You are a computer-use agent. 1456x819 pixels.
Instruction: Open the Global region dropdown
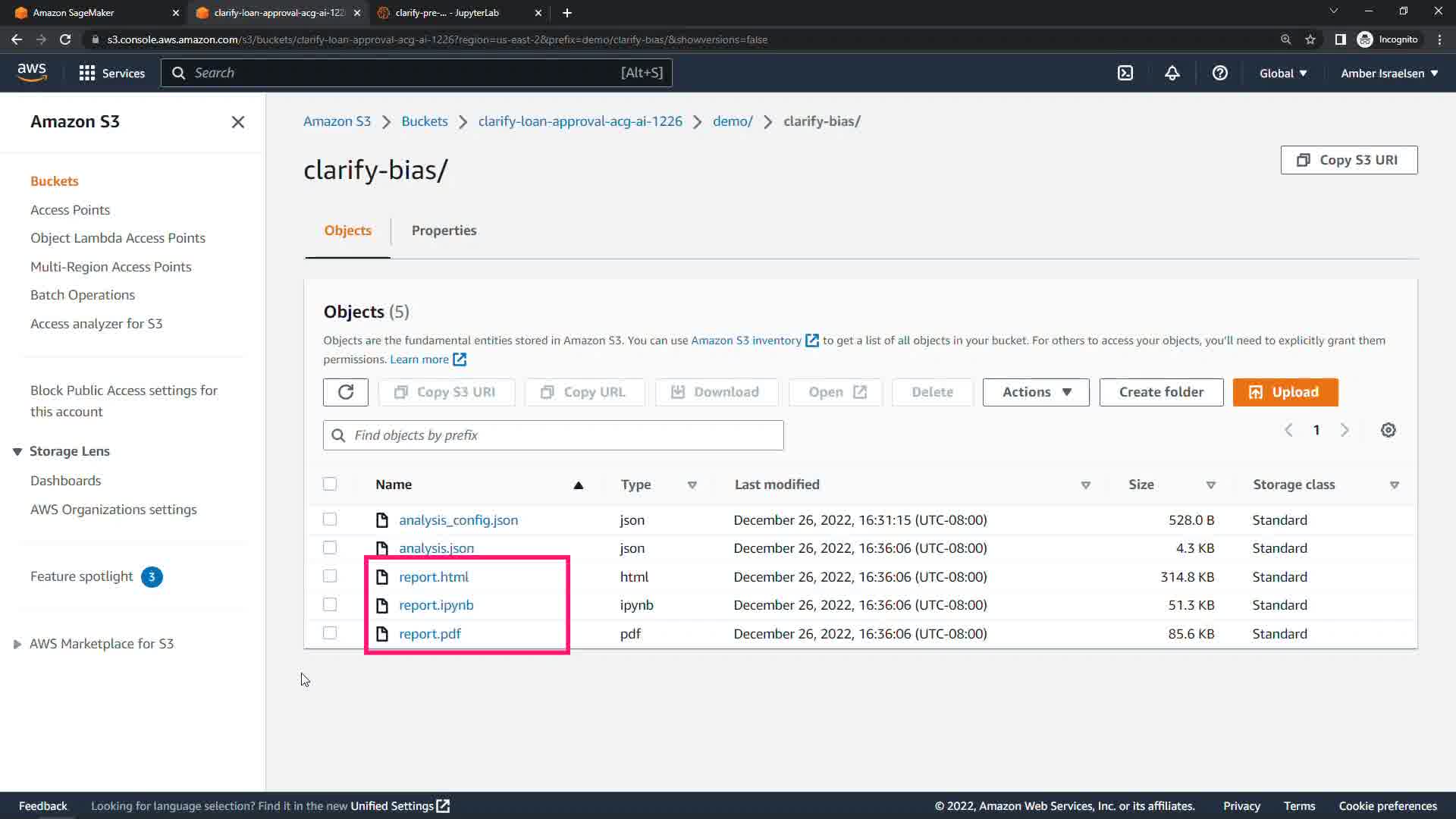(1283, 73)
